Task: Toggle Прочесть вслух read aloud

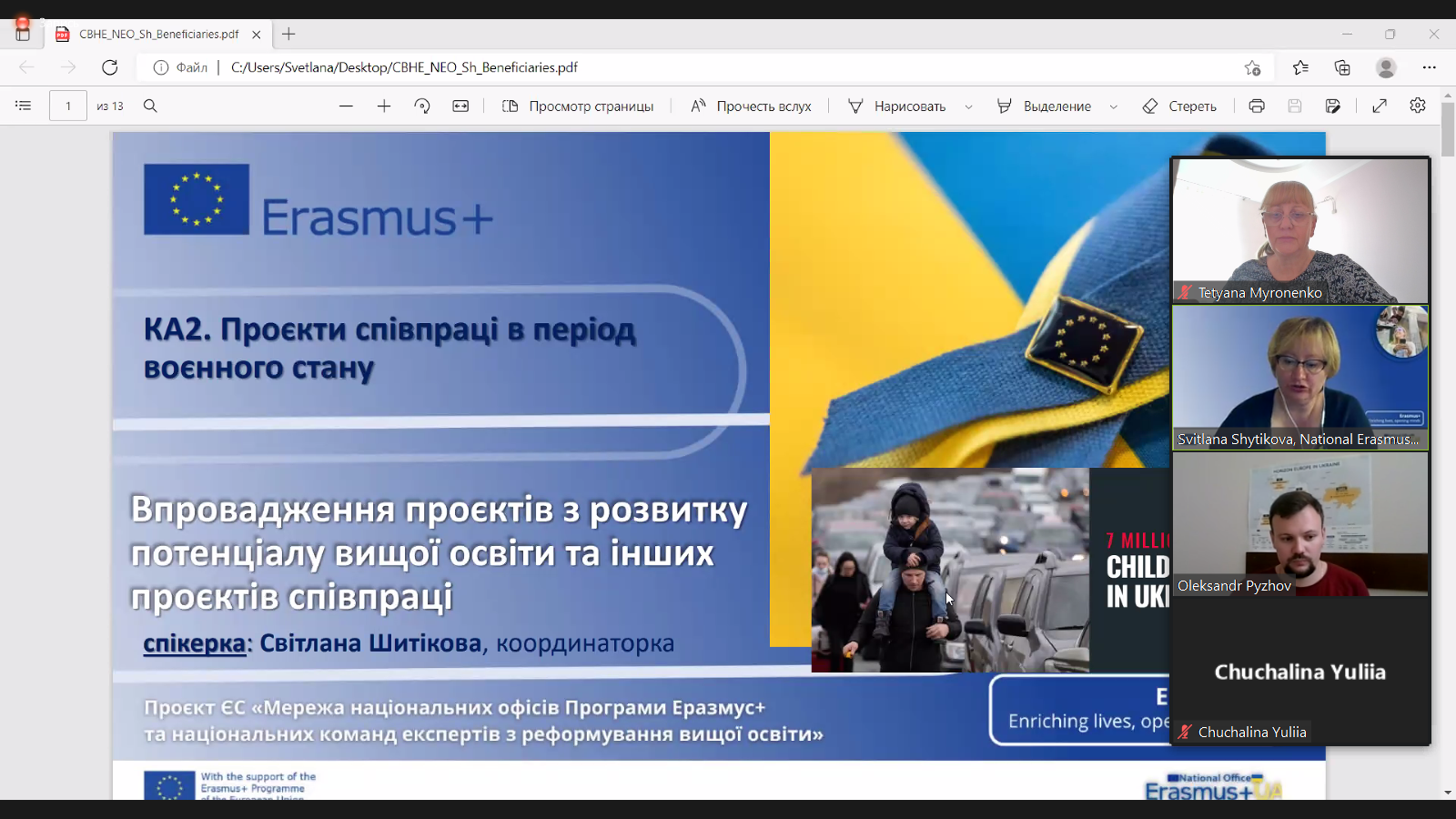Action: pyautogui.click(x=751, y=106)
